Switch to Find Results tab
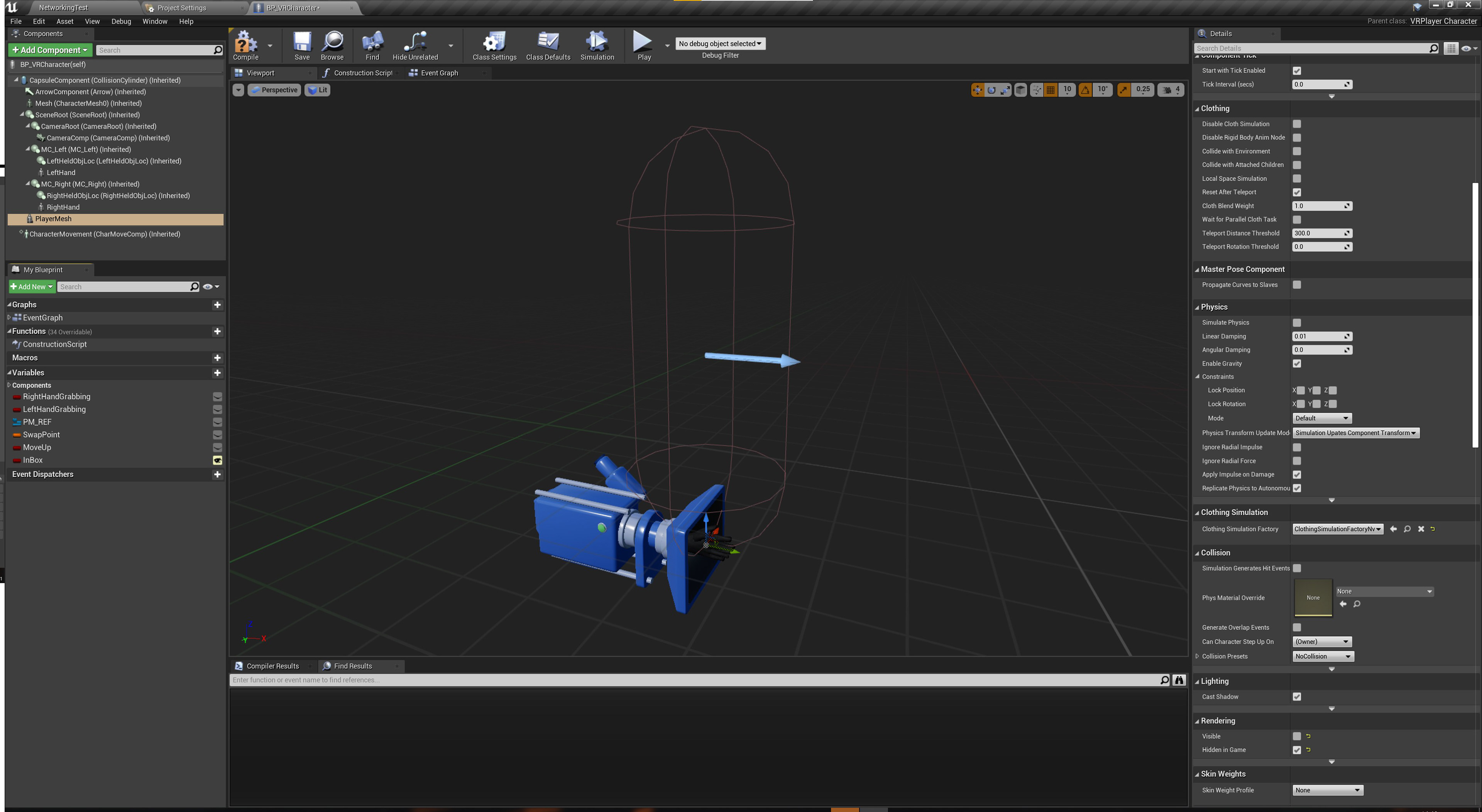Image resolution: width=1482 pixels, height=812 pixels. click(353, 666)
